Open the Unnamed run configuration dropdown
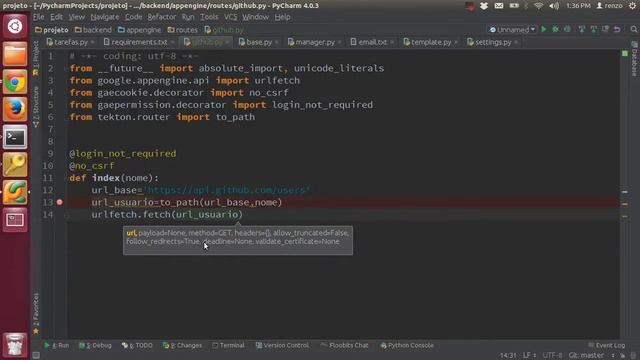 point(512,29)
